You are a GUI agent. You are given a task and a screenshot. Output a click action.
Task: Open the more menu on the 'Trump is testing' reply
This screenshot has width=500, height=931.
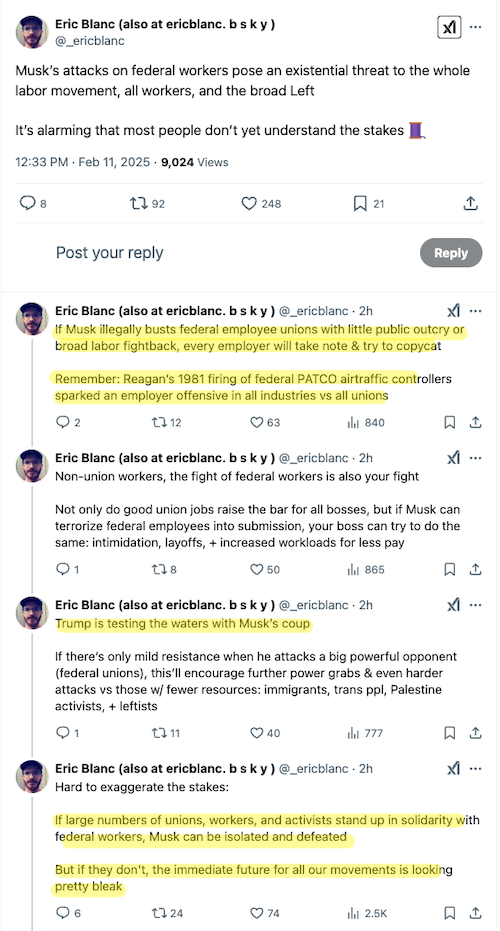(476, 605)
